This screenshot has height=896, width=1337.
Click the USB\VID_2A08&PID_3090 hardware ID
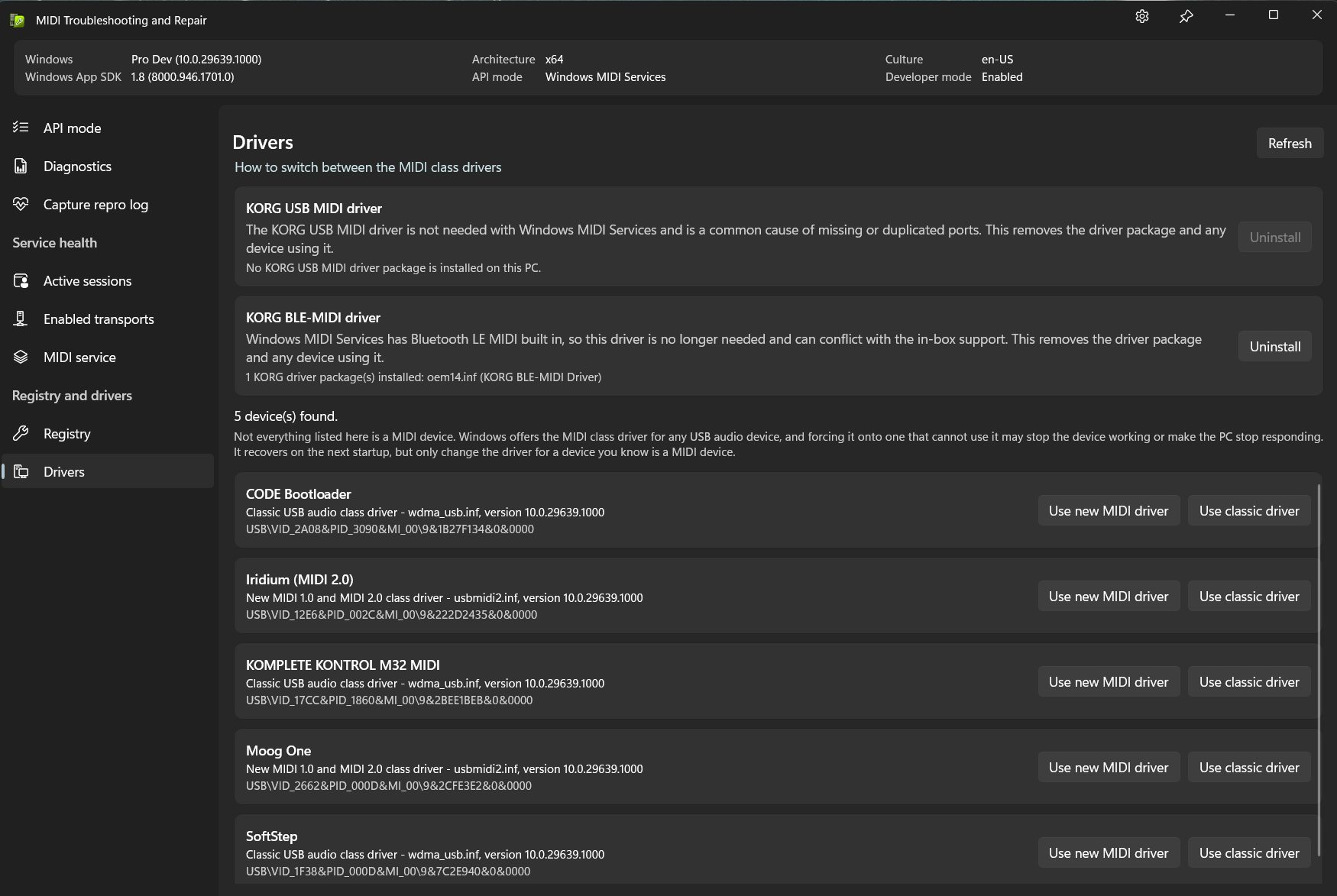pos(390,529)
